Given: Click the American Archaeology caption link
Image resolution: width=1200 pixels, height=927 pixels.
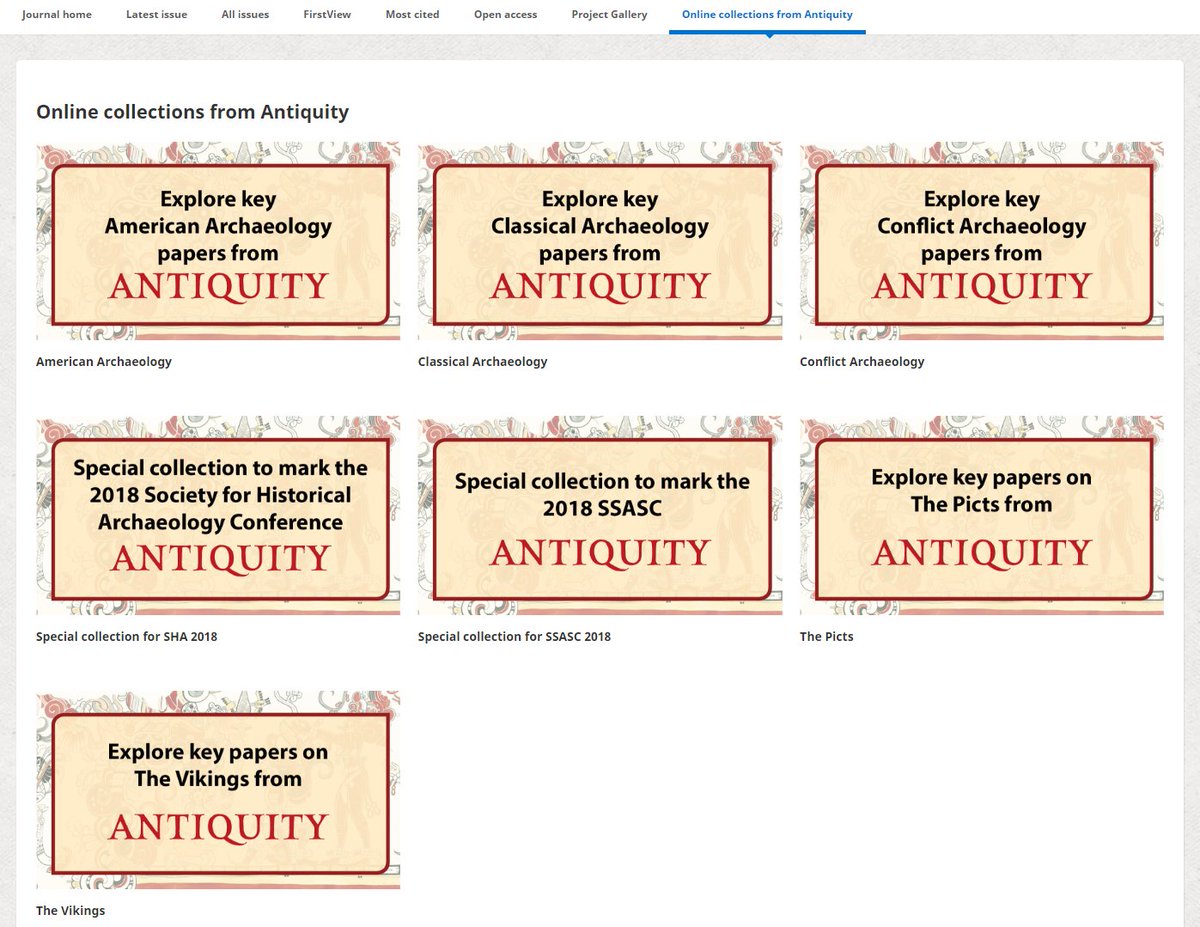Looking at the screenshot, I should [104, 362].
